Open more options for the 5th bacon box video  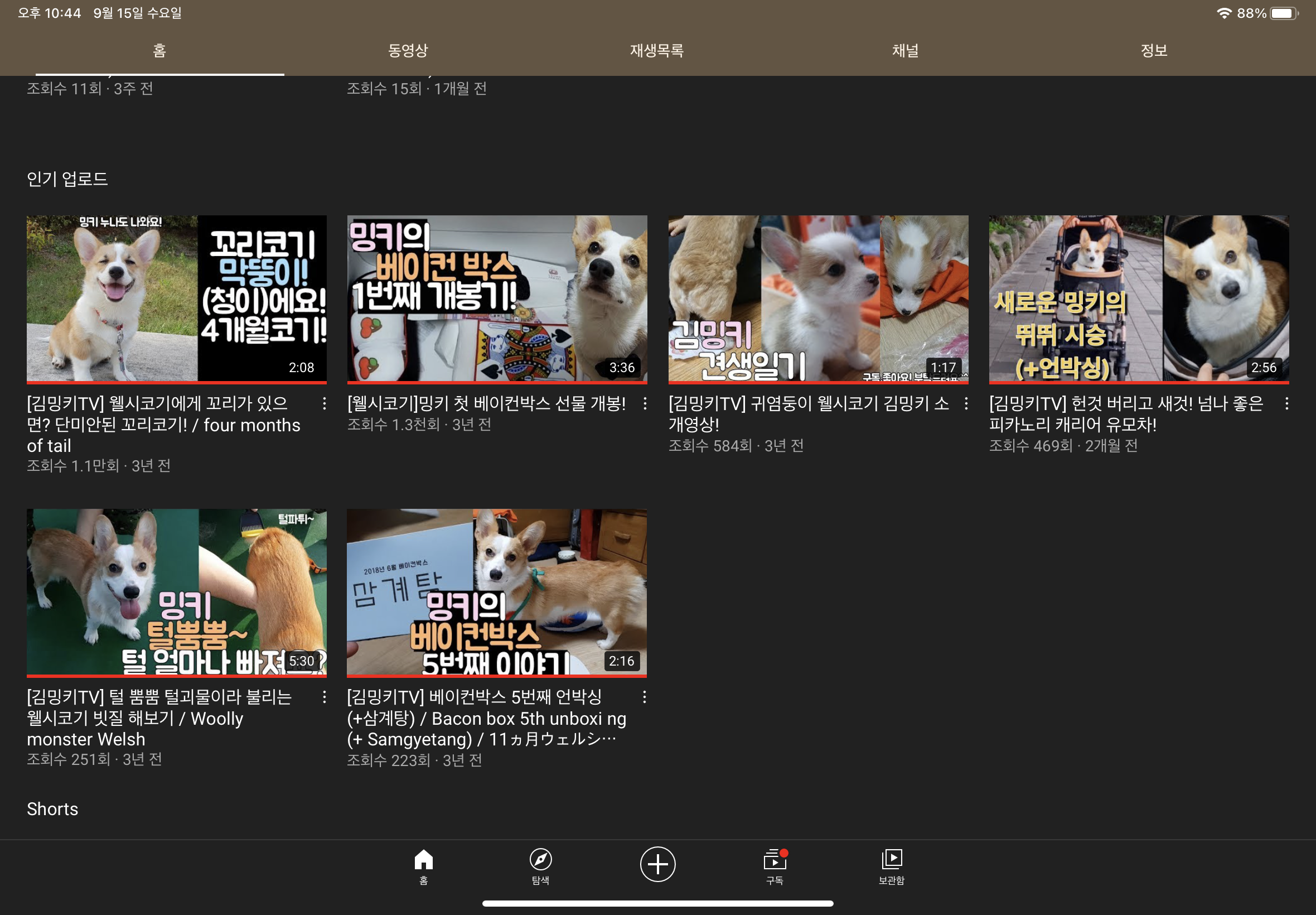click(x=645, y=697)
